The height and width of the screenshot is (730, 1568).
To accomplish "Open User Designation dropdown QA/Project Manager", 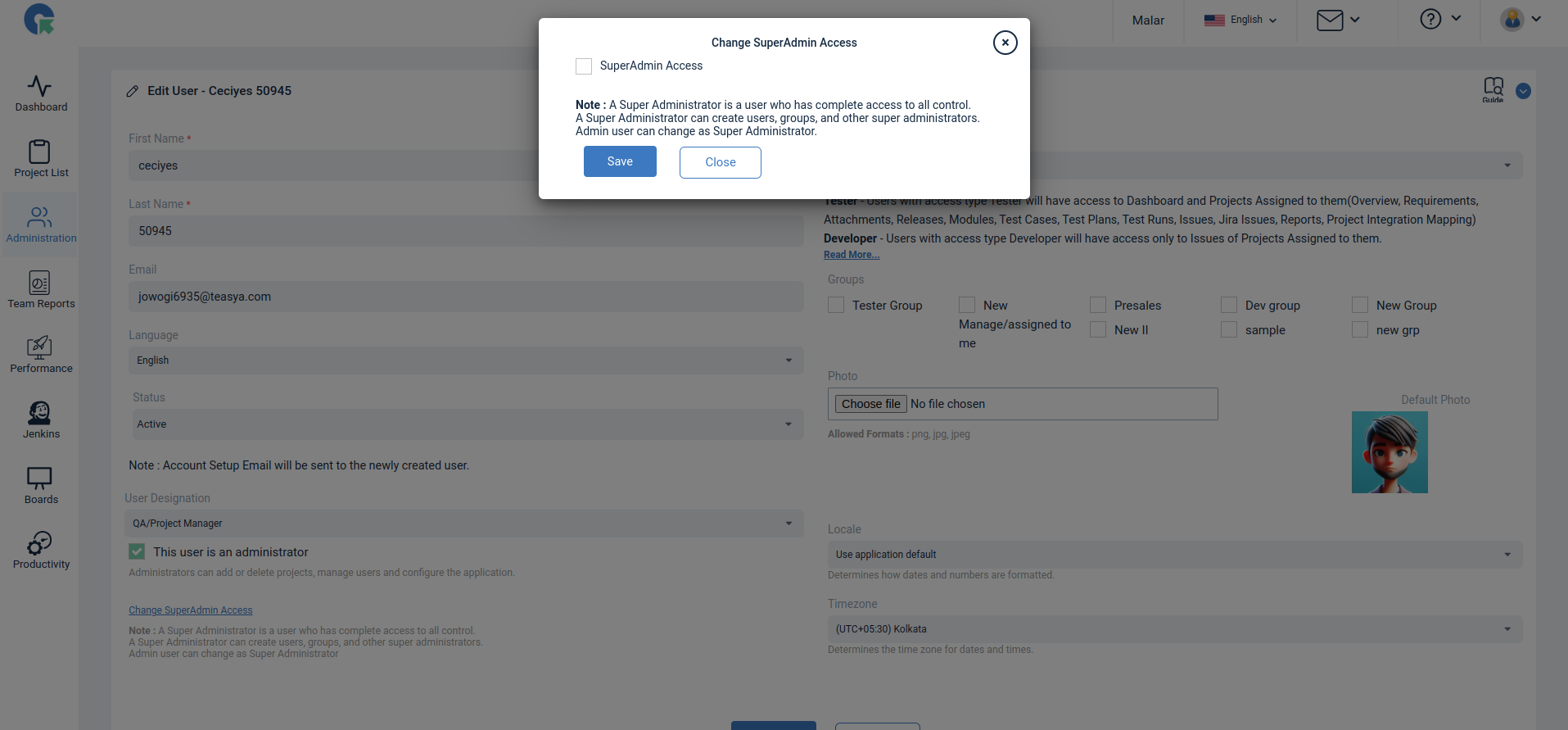I will (x=466, y=524).
